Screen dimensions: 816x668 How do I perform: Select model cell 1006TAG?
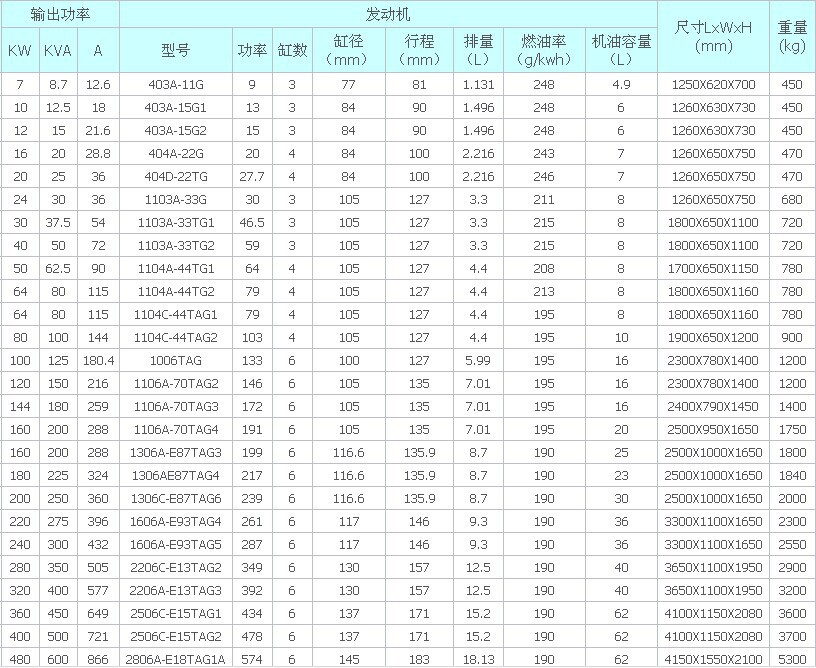pos(176,360)
